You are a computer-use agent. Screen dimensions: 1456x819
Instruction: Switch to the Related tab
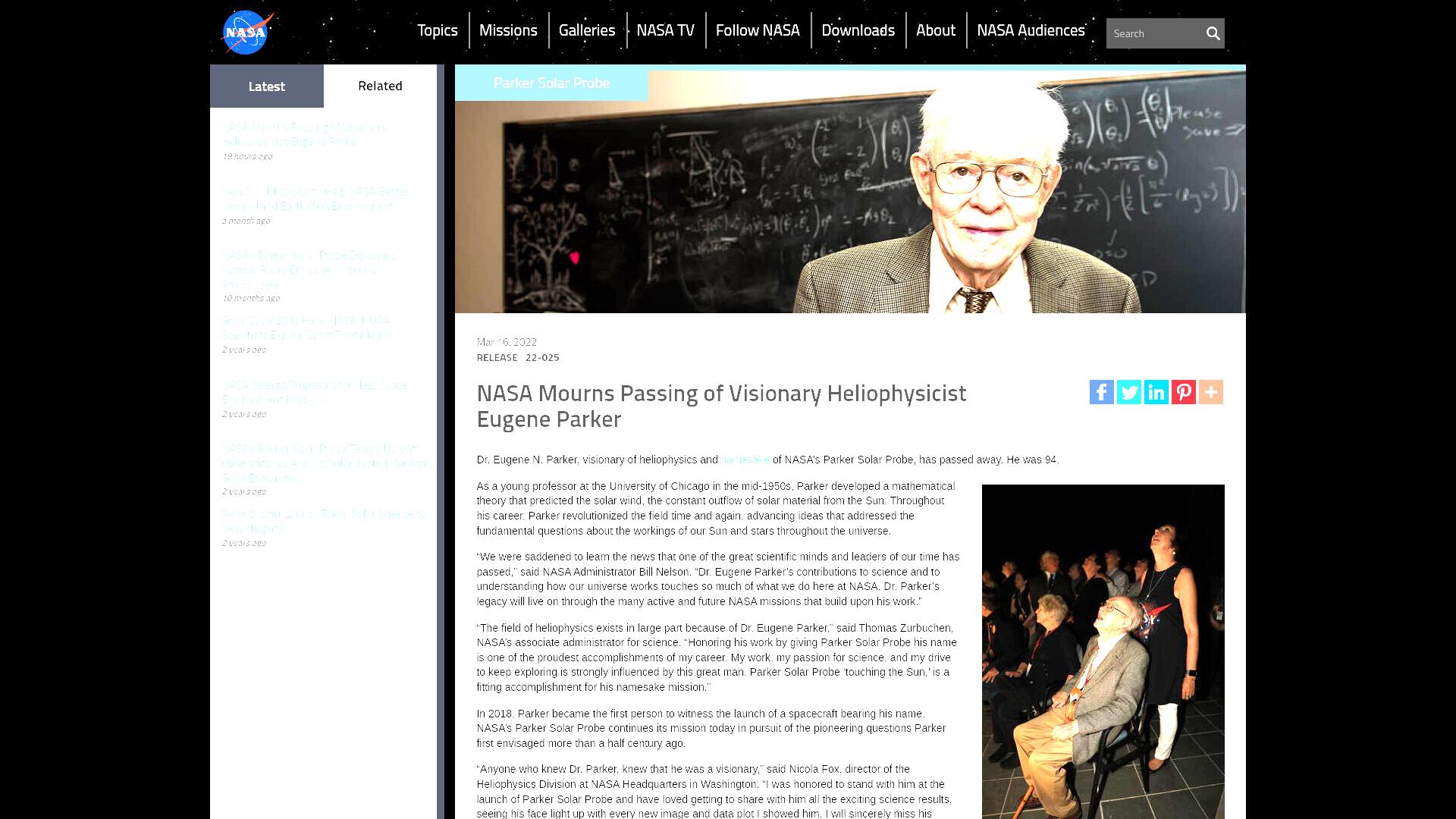(380, 86)
